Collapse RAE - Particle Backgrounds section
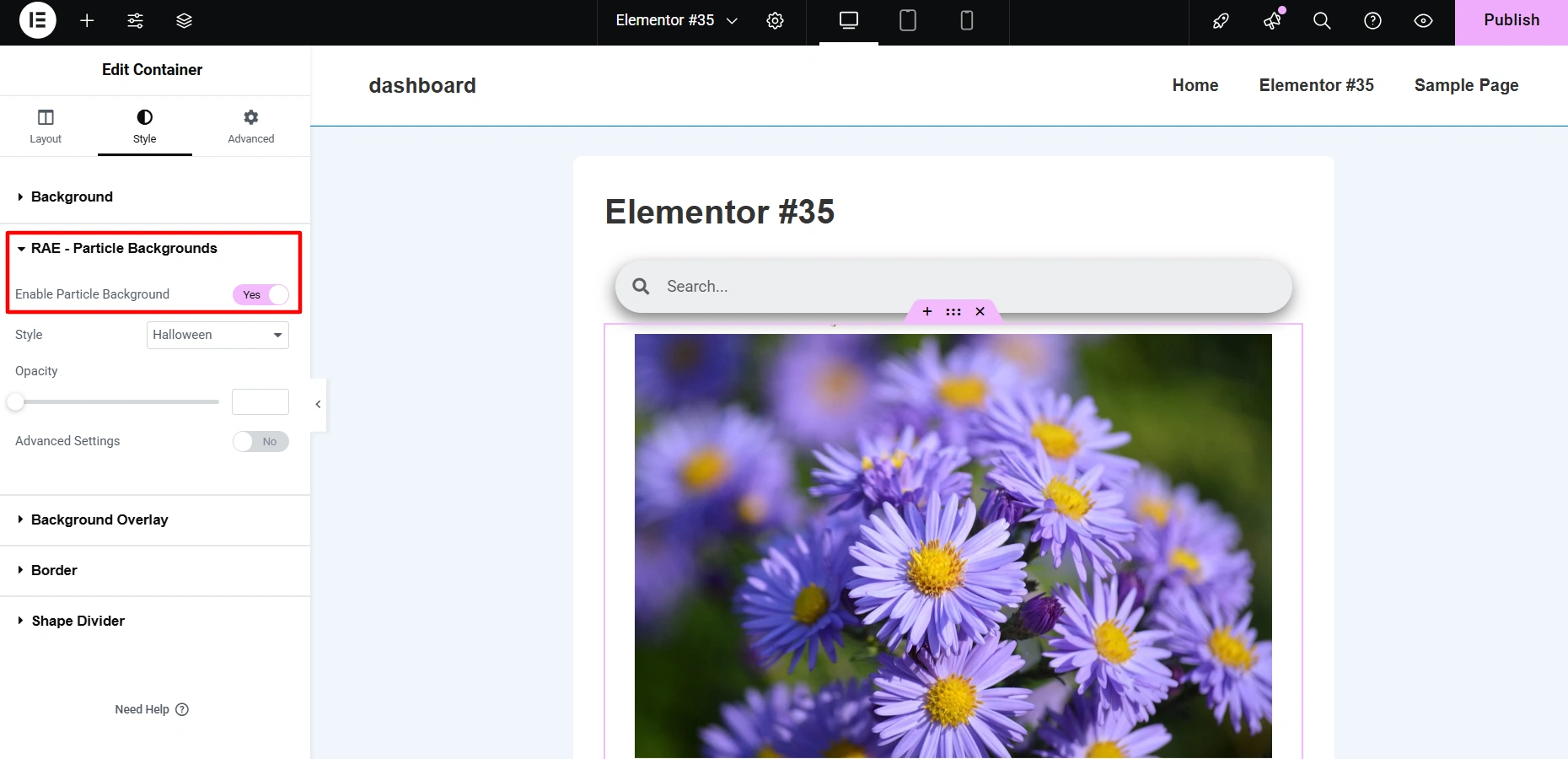Screen dimensions: 1568x759 pos(153,248)
